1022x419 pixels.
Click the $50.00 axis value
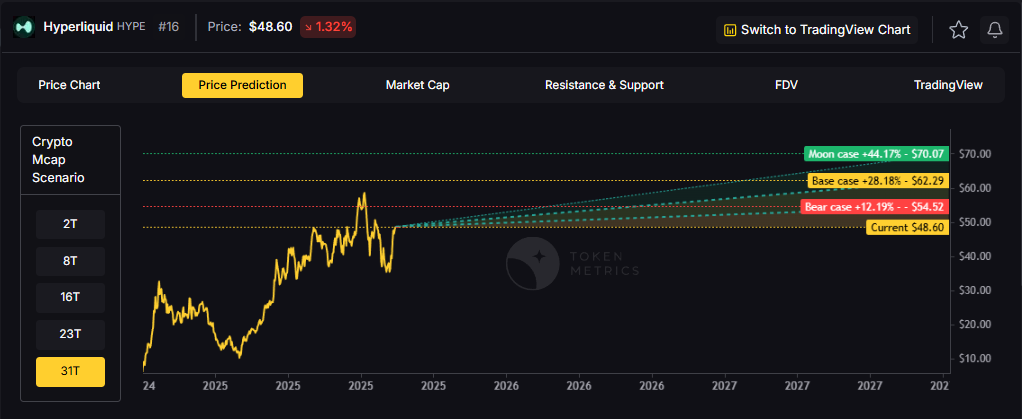click(x=975, y=222)
